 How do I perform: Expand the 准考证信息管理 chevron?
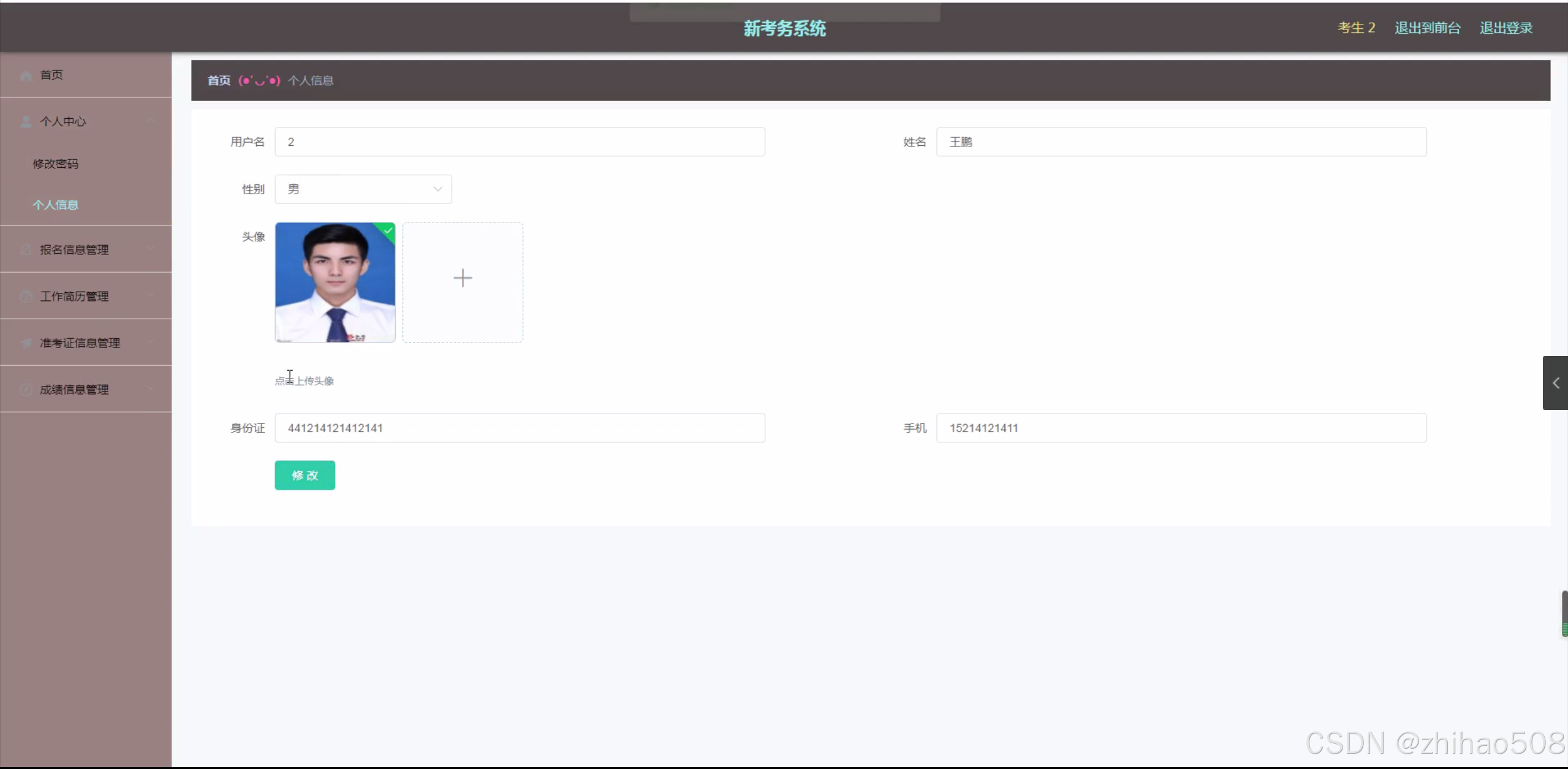pos(150,342)
